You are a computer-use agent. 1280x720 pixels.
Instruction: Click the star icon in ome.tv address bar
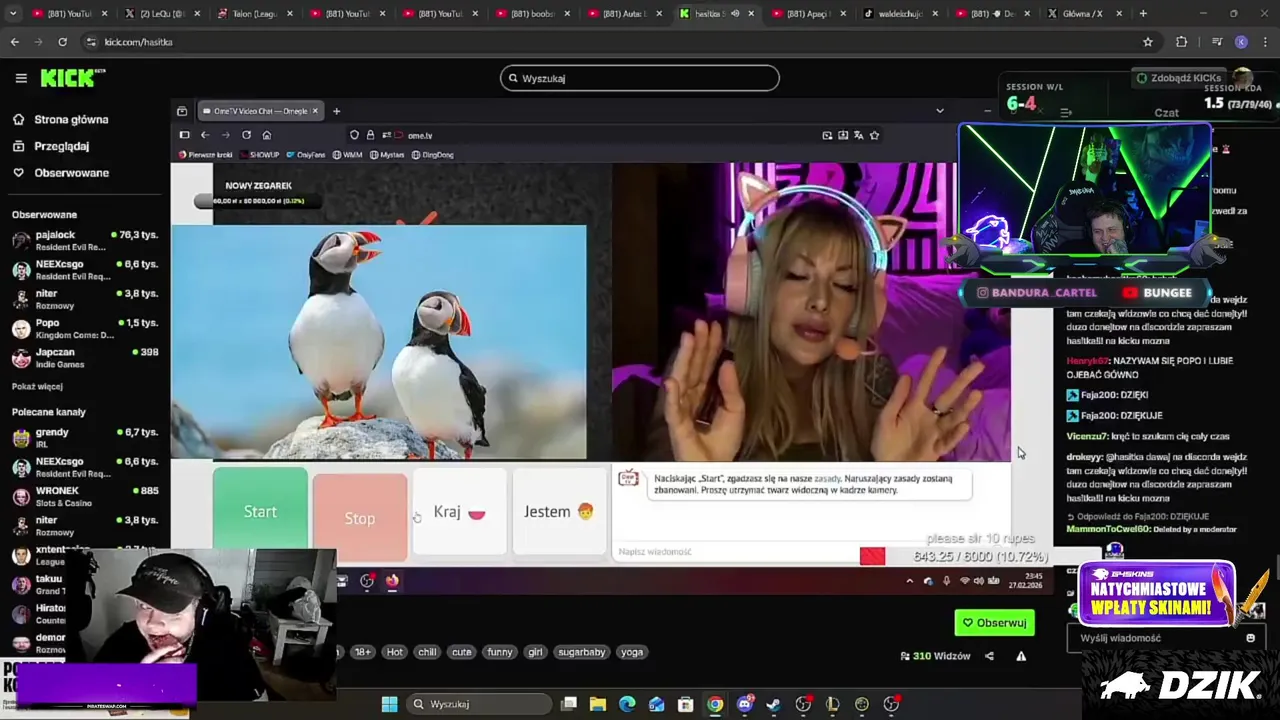point(875,135)
